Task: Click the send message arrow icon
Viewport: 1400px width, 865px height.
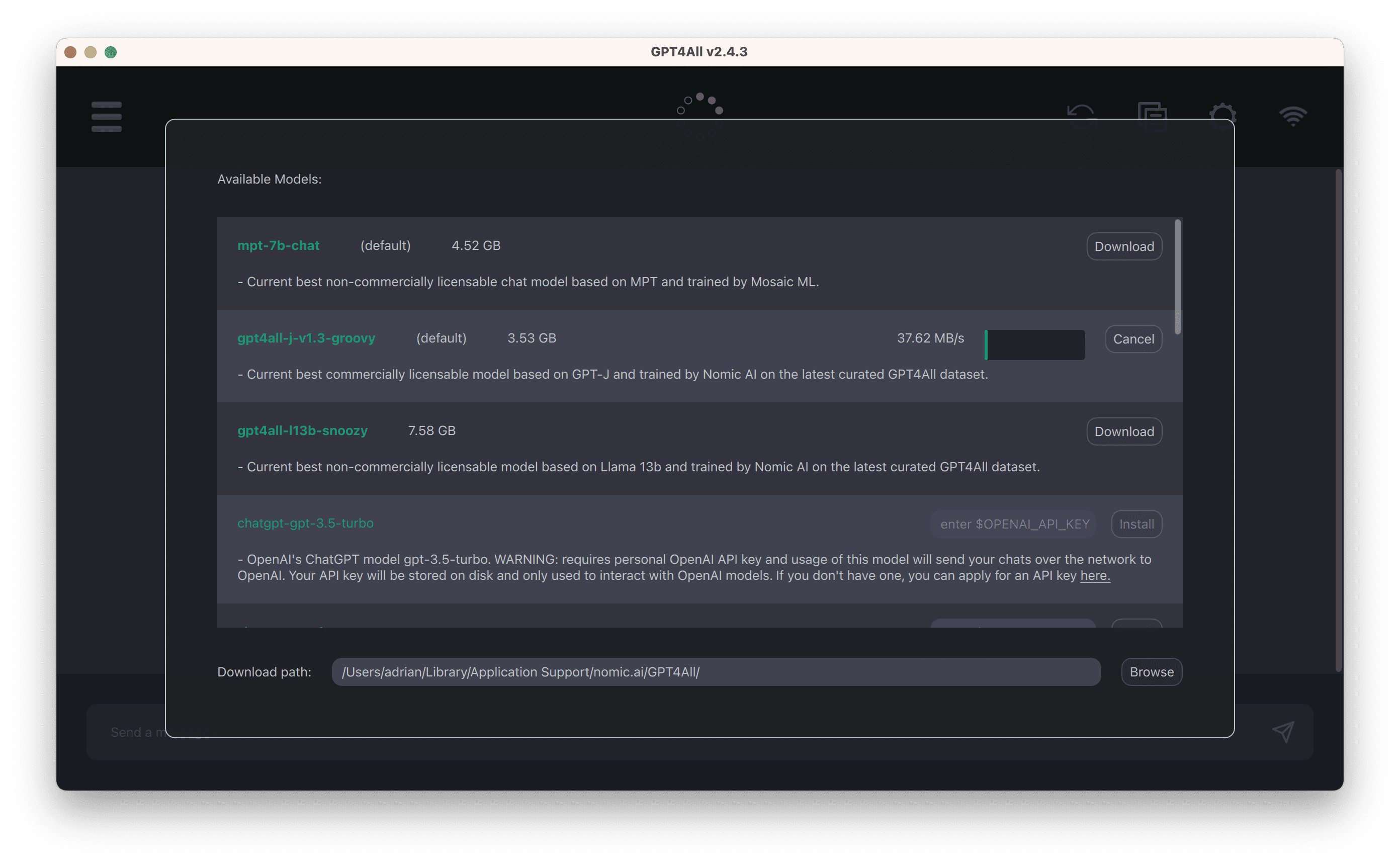Action: 1283,732
